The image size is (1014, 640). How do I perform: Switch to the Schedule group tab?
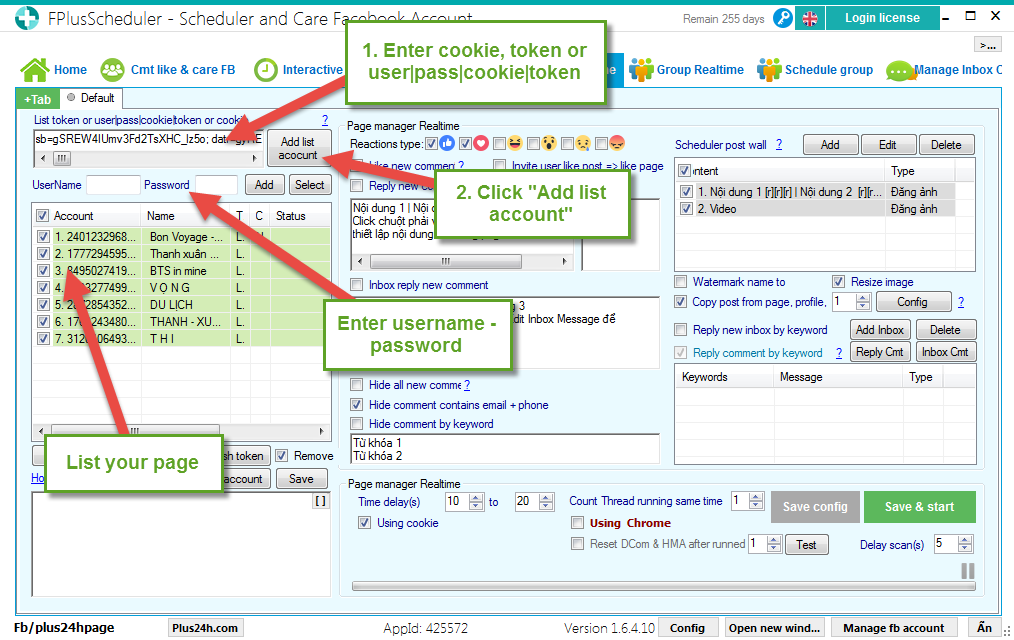point(815,70)
